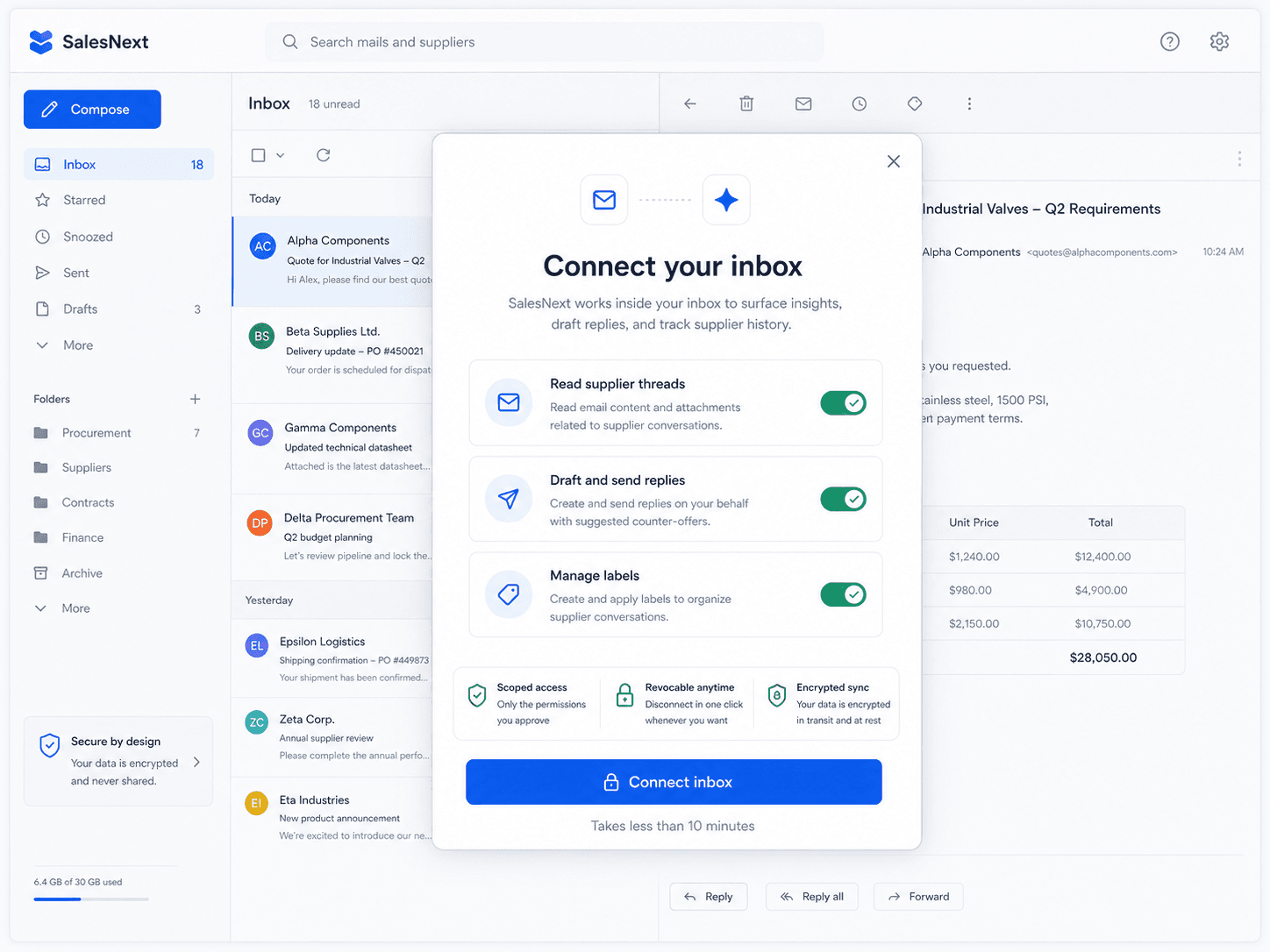
Task: Click the storage usage progress bar
Action: click(x=91, y=899)
